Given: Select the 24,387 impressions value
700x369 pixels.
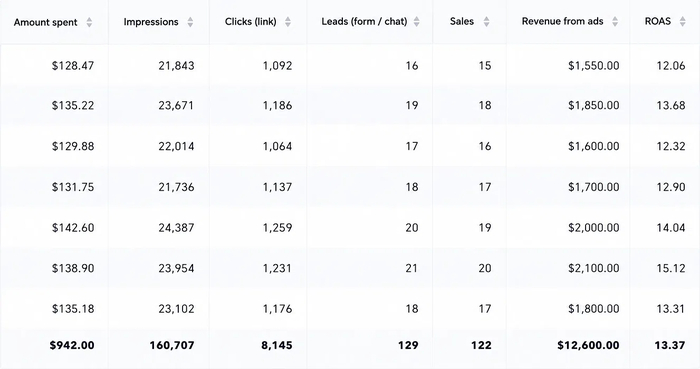Looking at the screenshot, I should click(x=176, y=228).
